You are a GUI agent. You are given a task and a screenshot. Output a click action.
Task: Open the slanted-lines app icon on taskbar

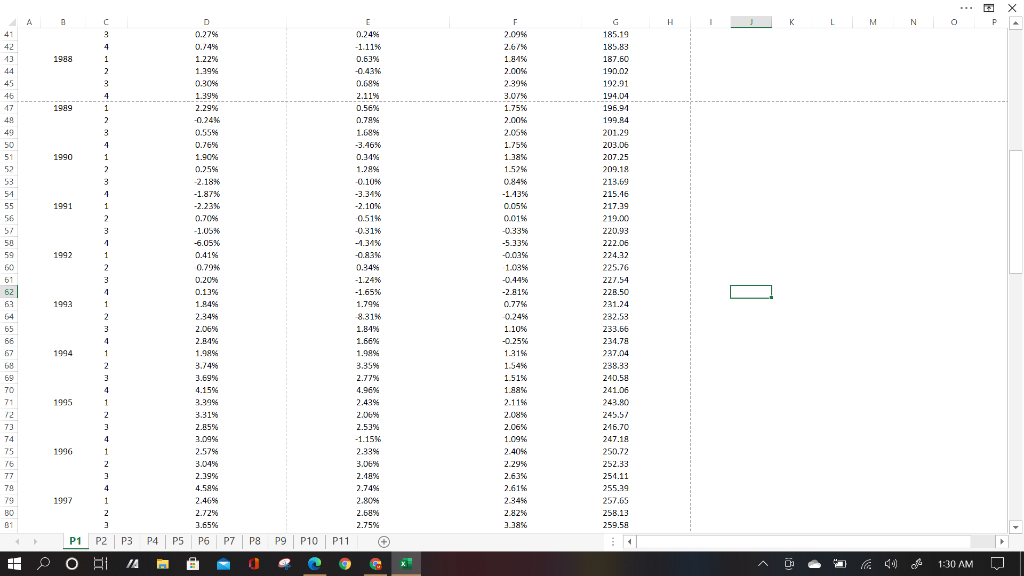133,564
